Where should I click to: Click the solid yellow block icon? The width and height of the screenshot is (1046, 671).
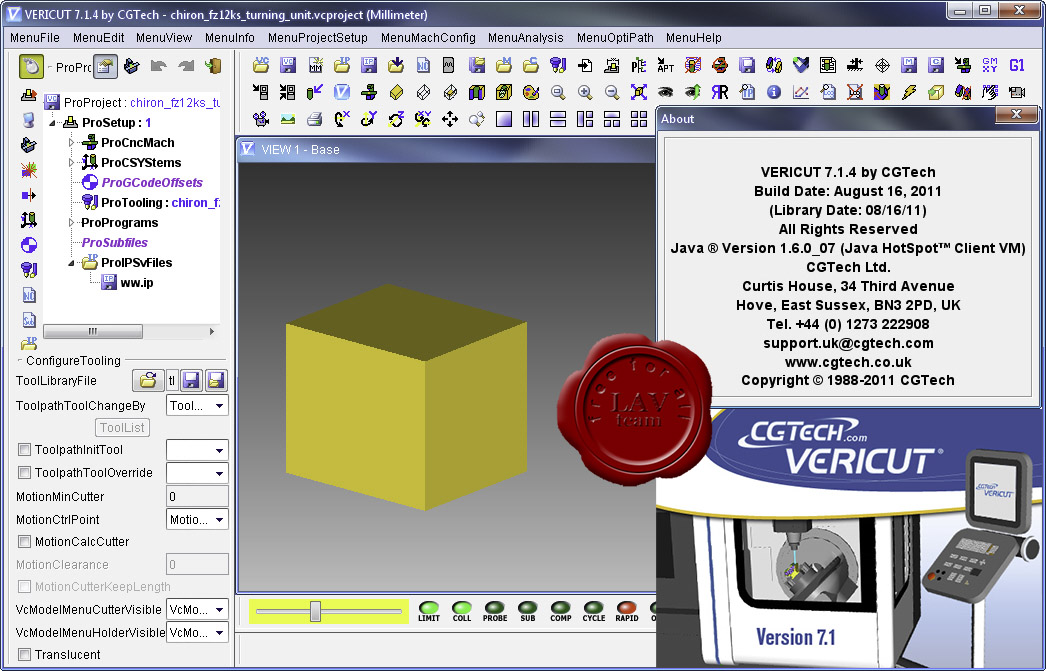[x=396, y=92]
